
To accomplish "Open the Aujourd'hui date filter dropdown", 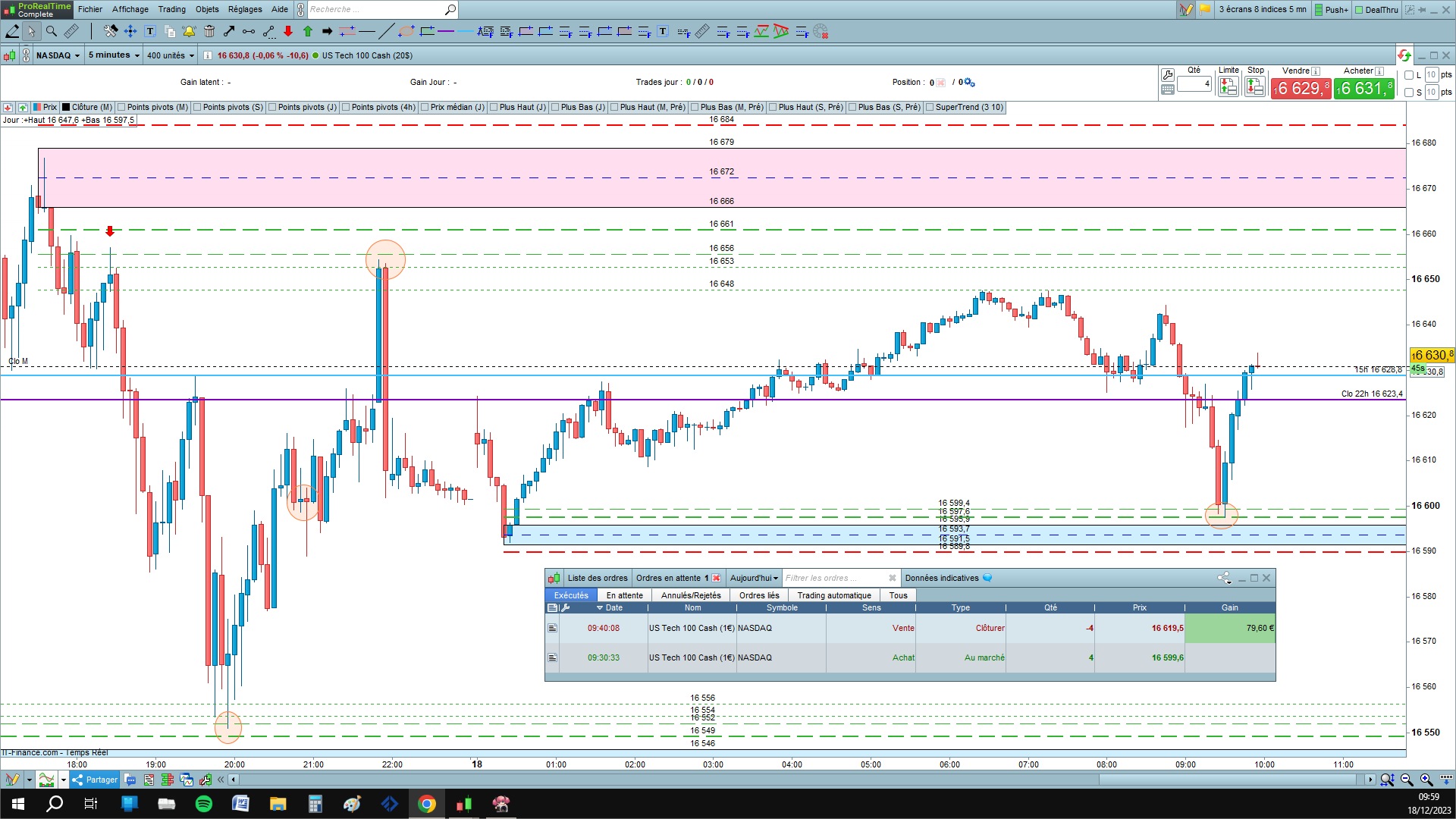I will [754, 578].
